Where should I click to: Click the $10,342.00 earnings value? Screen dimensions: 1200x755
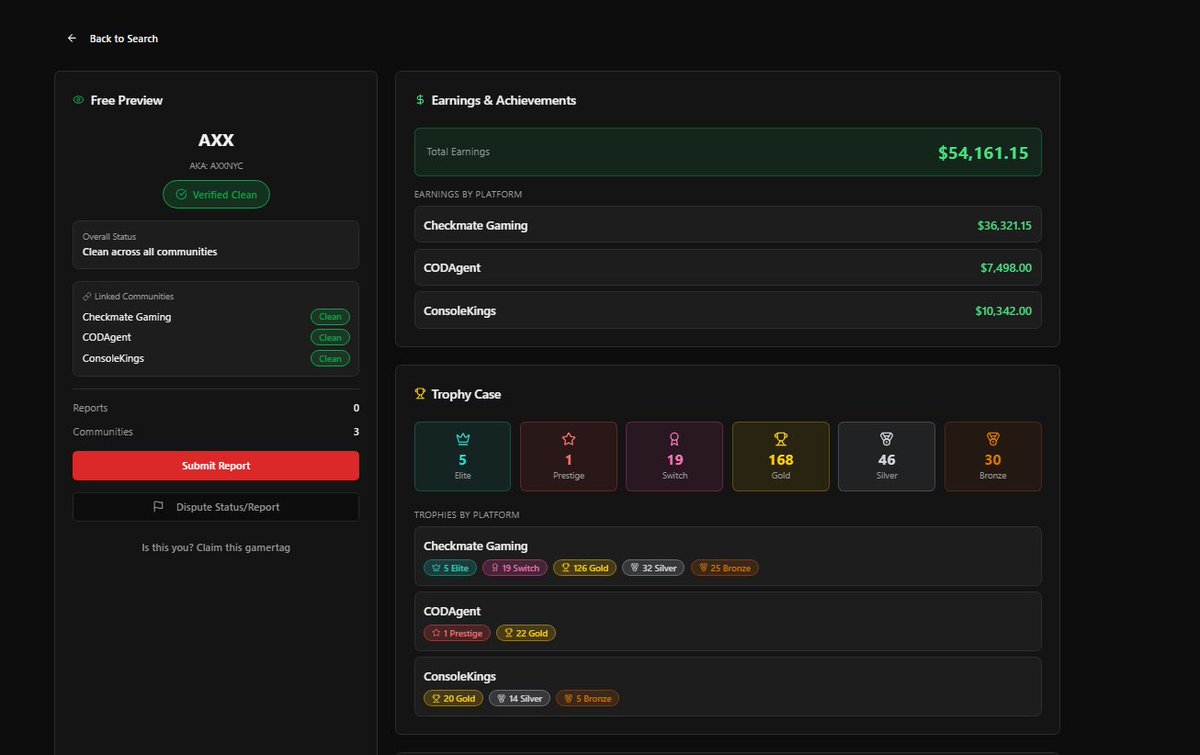pyautogui.click(x=1003, y=311)
